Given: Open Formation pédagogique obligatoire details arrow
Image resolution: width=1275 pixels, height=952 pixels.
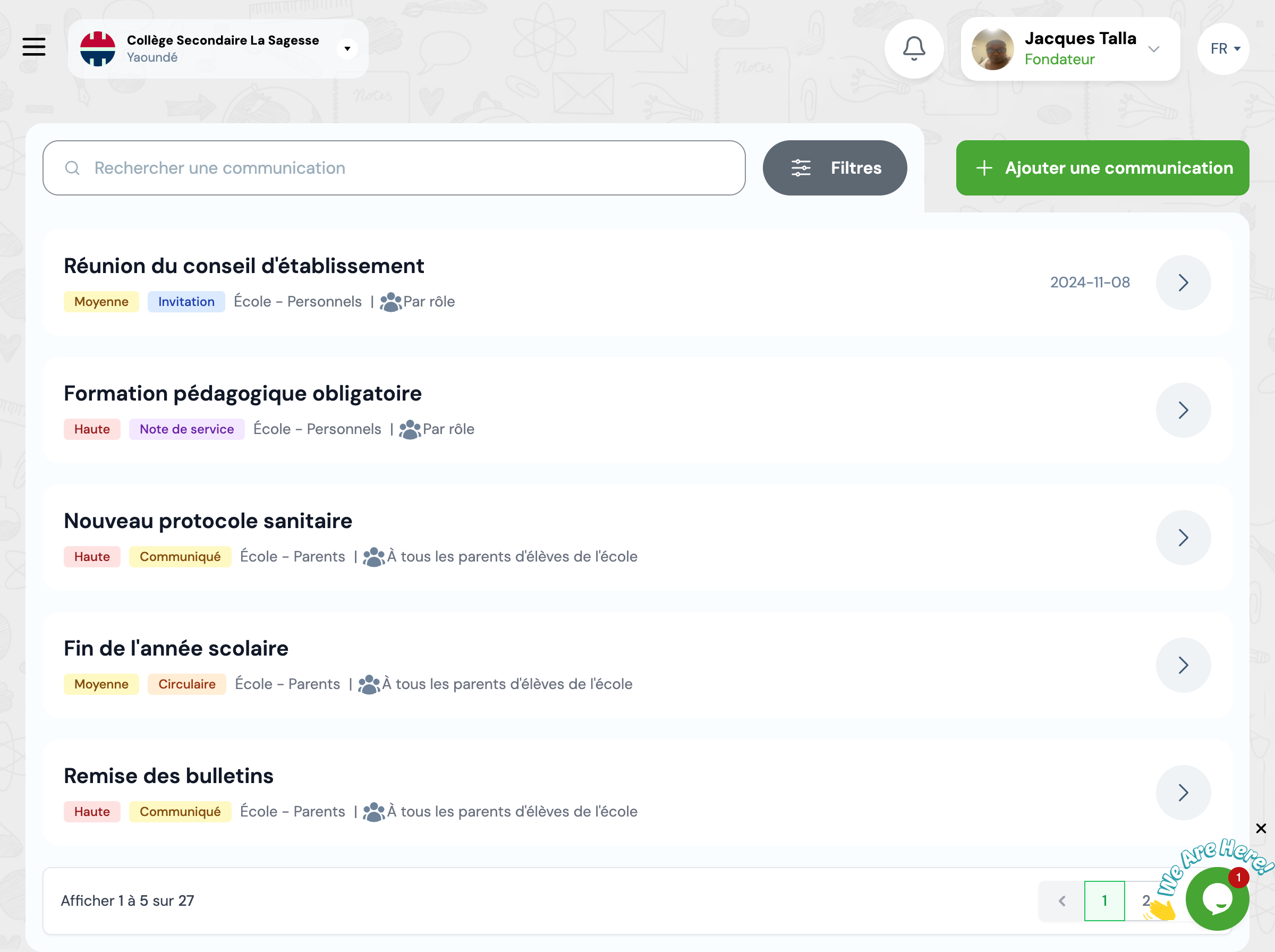Looking at the screenshot, I should pos(1183,410).
